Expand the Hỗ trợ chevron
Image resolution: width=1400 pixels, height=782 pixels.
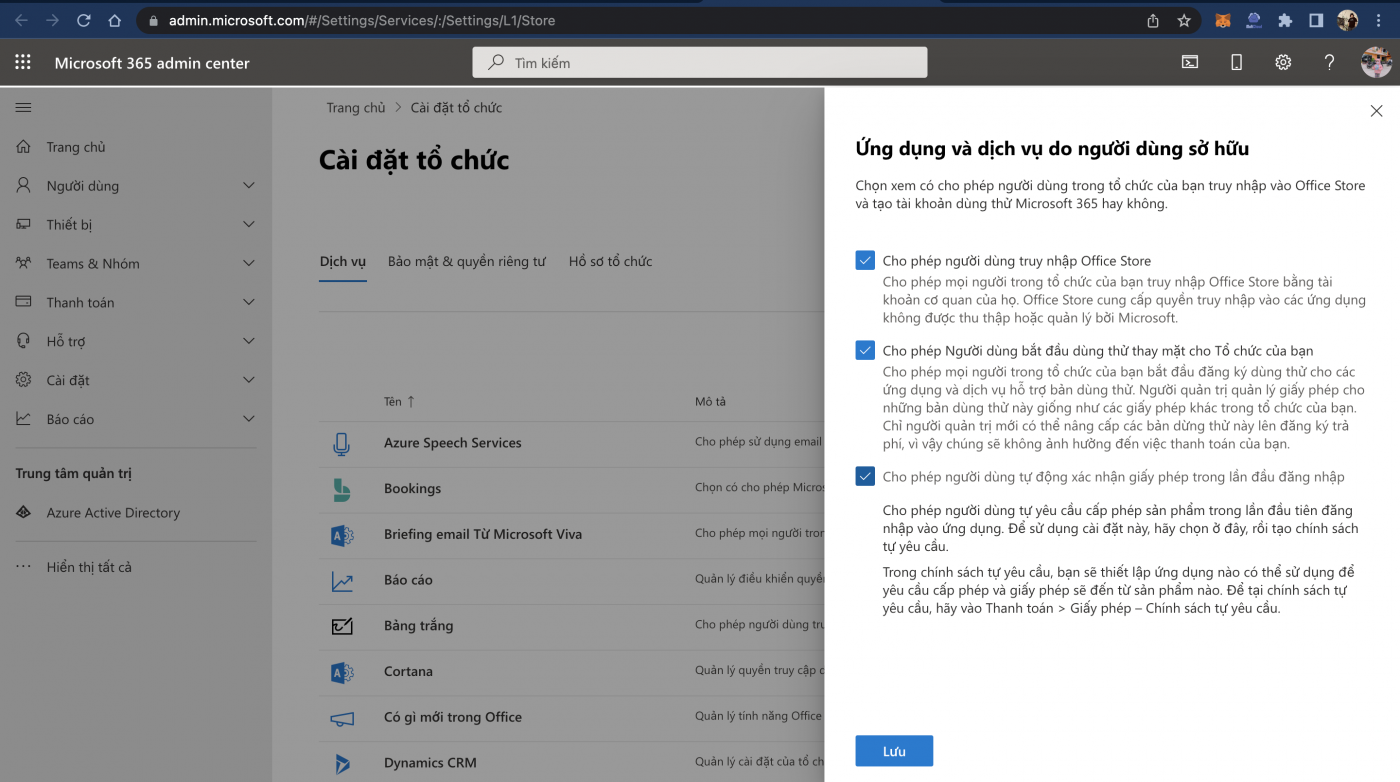pos(249,341)
